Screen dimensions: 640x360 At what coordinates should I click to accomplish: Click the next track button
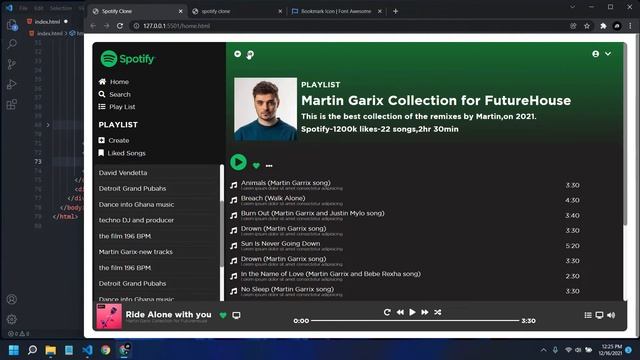tap(425, 312)
